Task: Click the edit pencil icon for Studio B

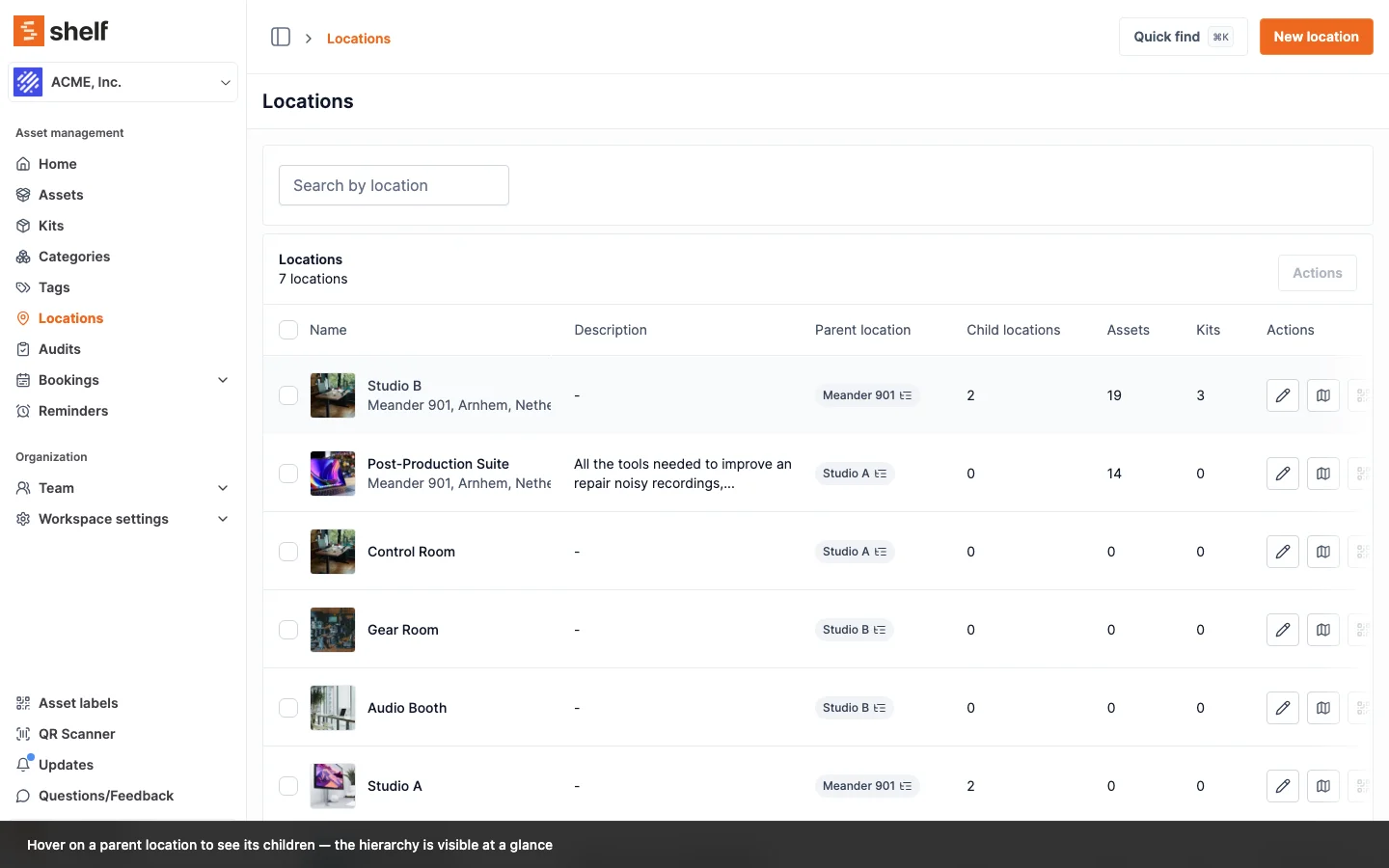Action: coord(1282,395)
